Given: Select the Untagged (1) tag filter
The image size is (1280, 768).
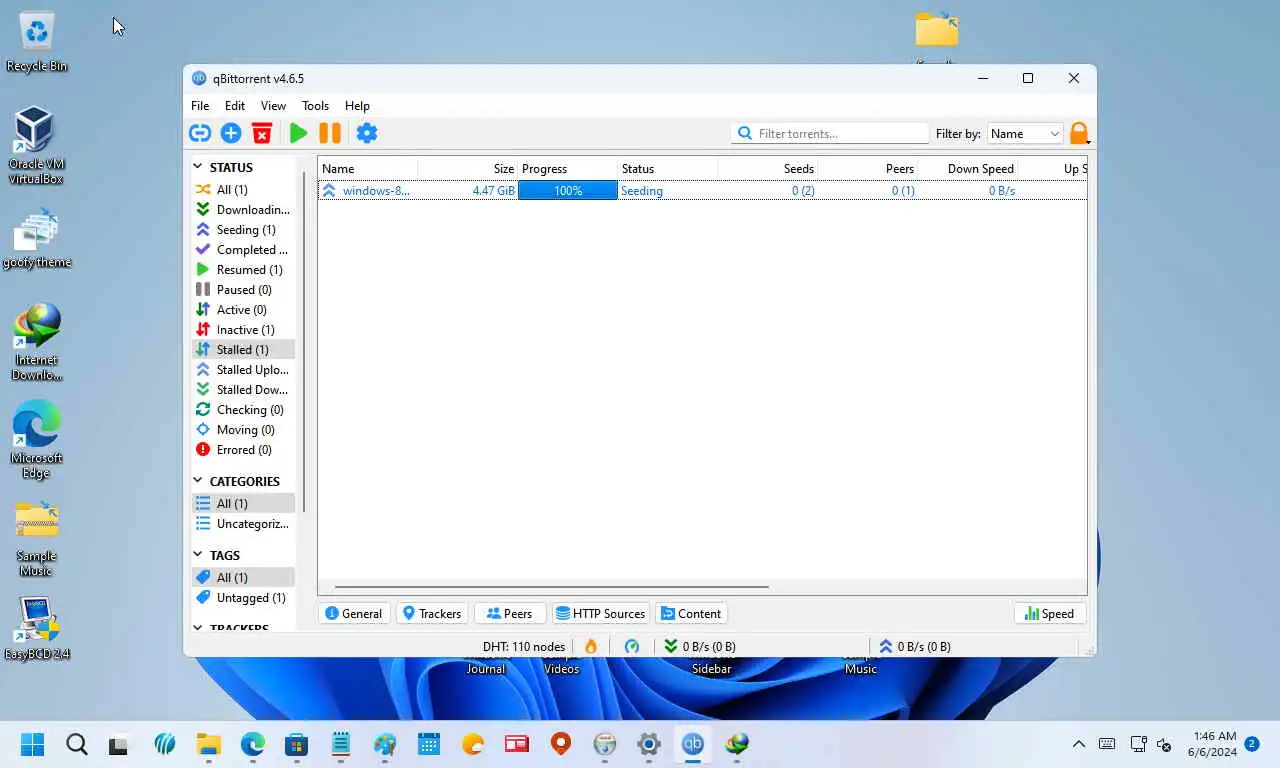Looking at the screenshot, I should [x=243, y=597].
